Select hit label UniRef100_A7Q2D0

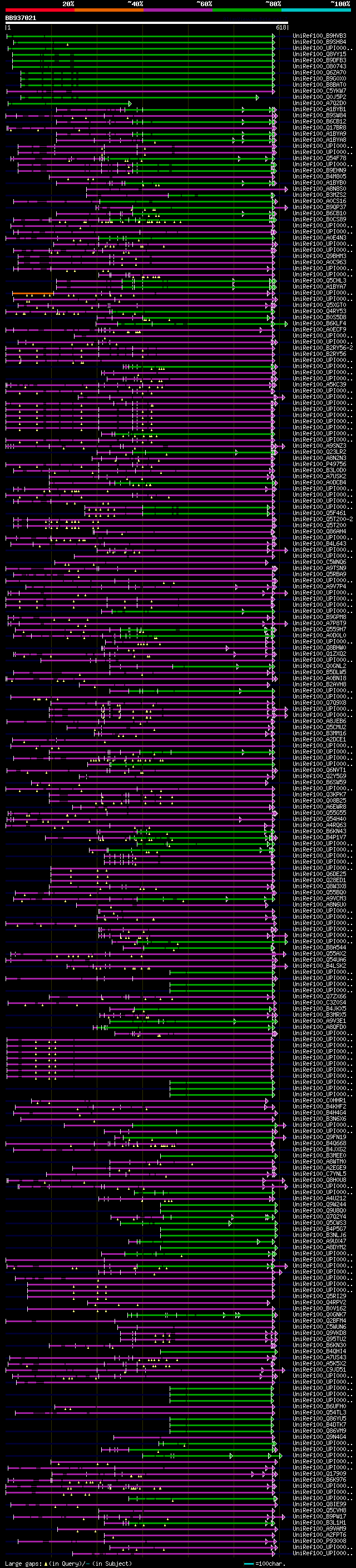[319, 103]
